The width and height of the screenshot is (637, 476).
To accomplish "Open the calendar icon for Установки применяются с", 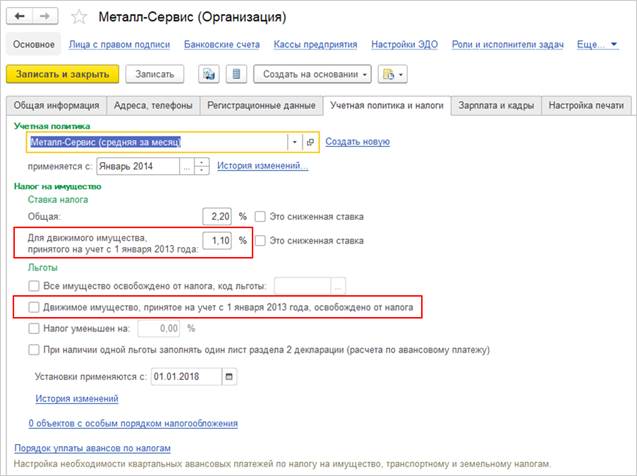I will coord(229,377).
